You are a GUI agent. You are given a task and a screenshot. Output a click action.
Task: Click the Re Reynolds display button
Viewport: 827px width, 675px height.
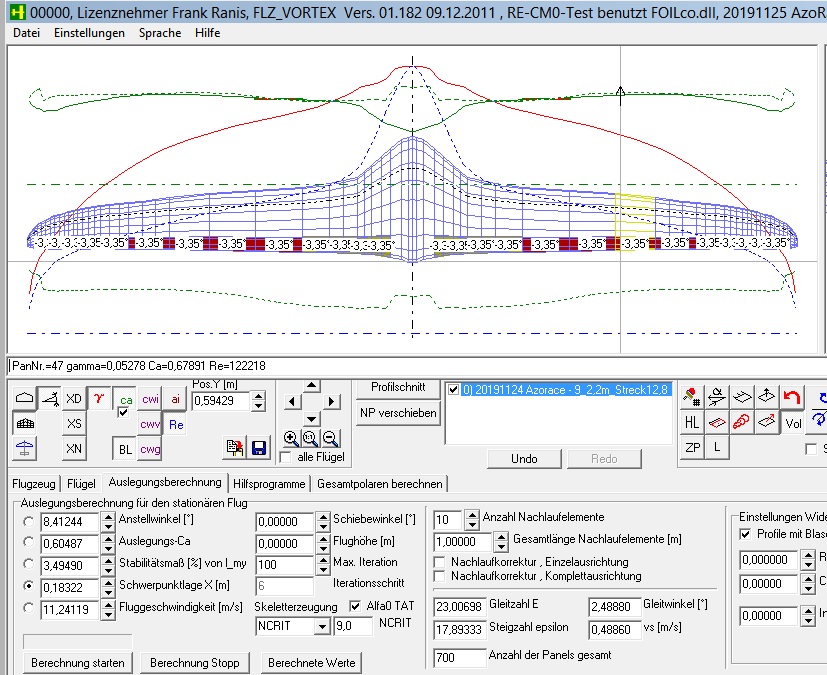click(176, 425)
